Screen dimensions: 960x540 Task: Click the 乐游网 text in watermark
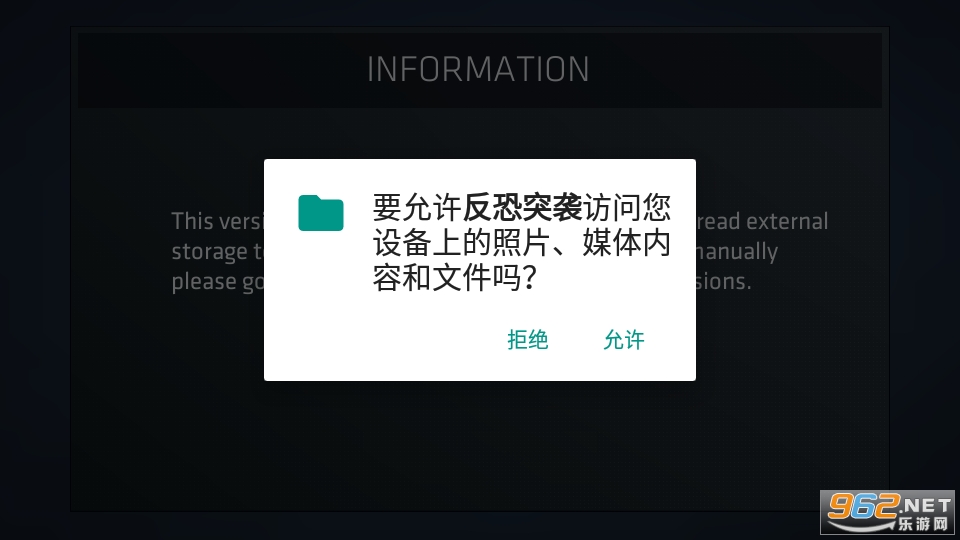click(923, 524)
